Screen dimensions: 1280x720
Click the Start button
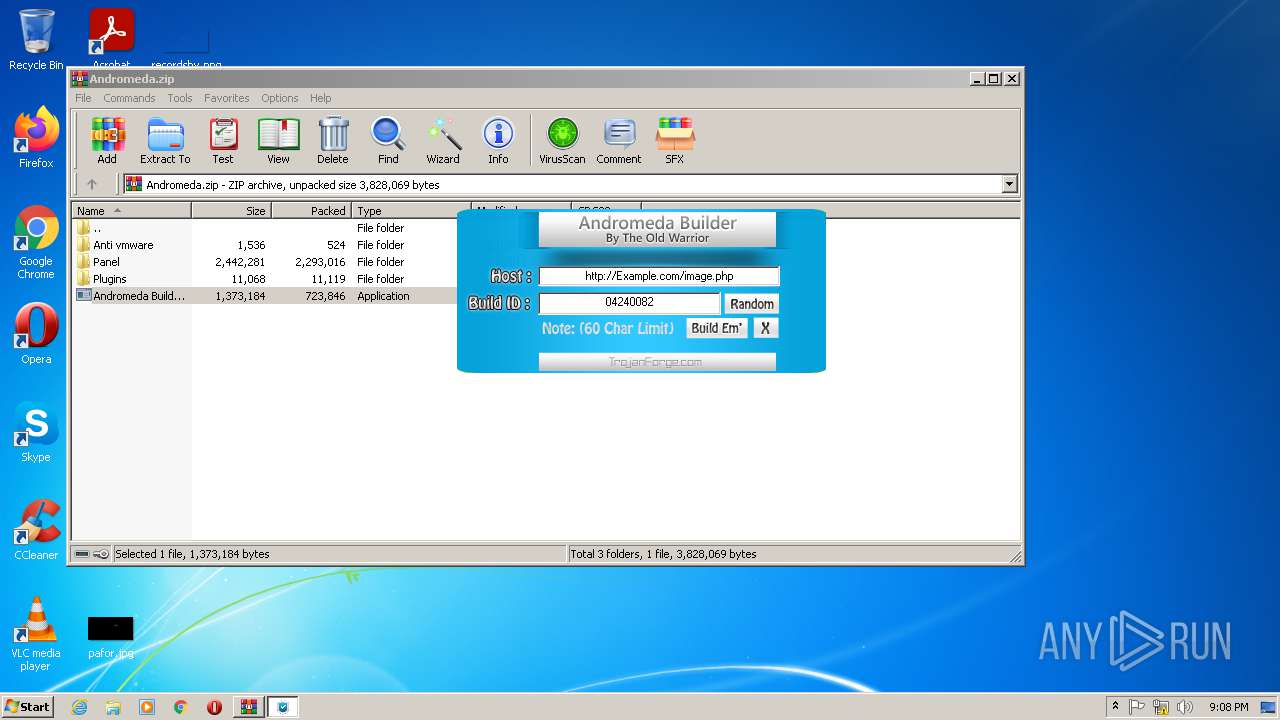point(28,707)
